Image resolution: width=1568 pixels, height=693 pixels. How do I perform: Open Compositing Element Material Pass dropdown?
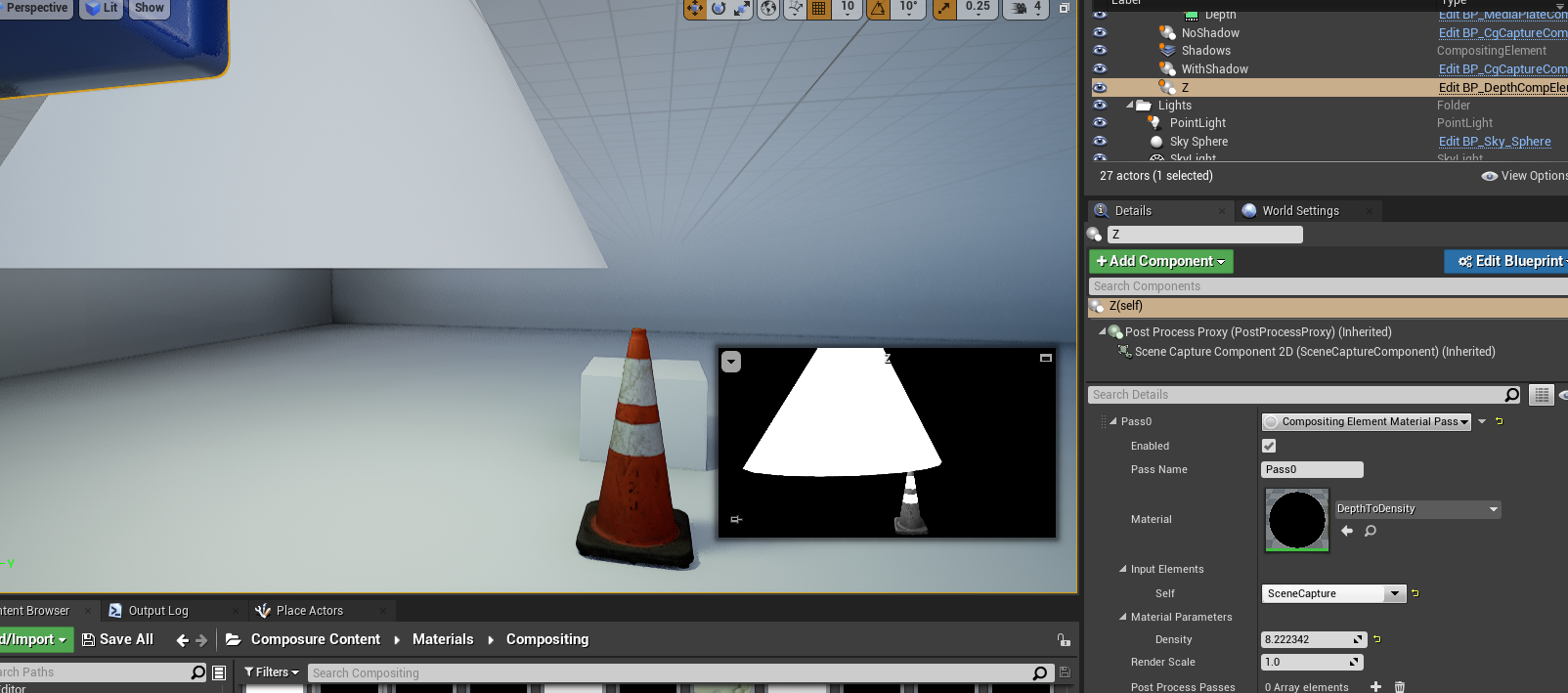[x=1367, y=422]
